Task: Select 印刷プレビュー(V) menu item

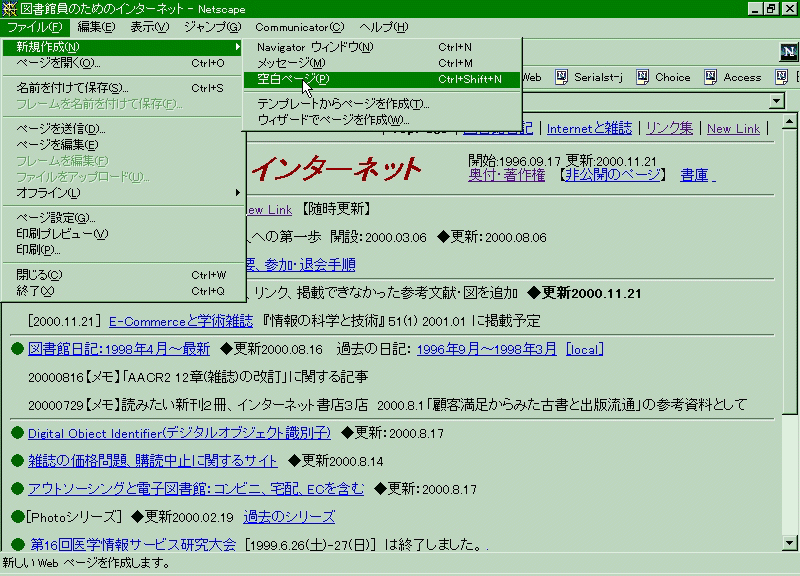Action: (122, 234)
